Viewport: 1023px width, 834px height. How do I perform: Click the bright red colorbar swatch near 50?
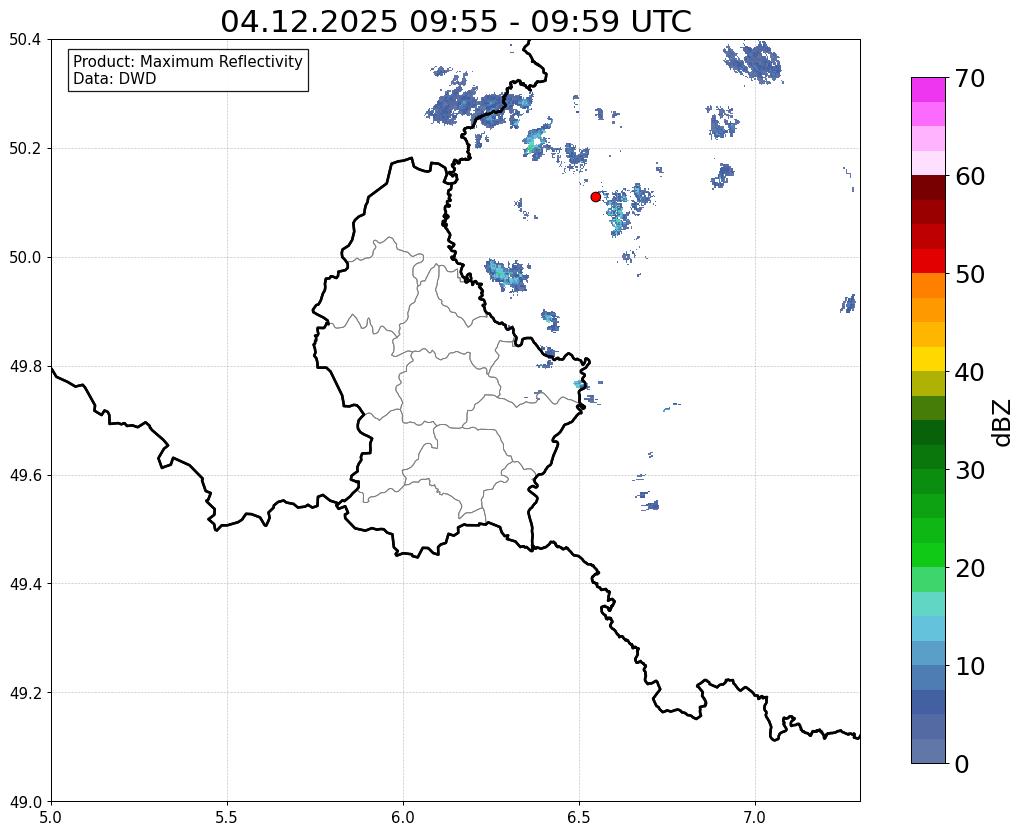click(x=928, y=261)
